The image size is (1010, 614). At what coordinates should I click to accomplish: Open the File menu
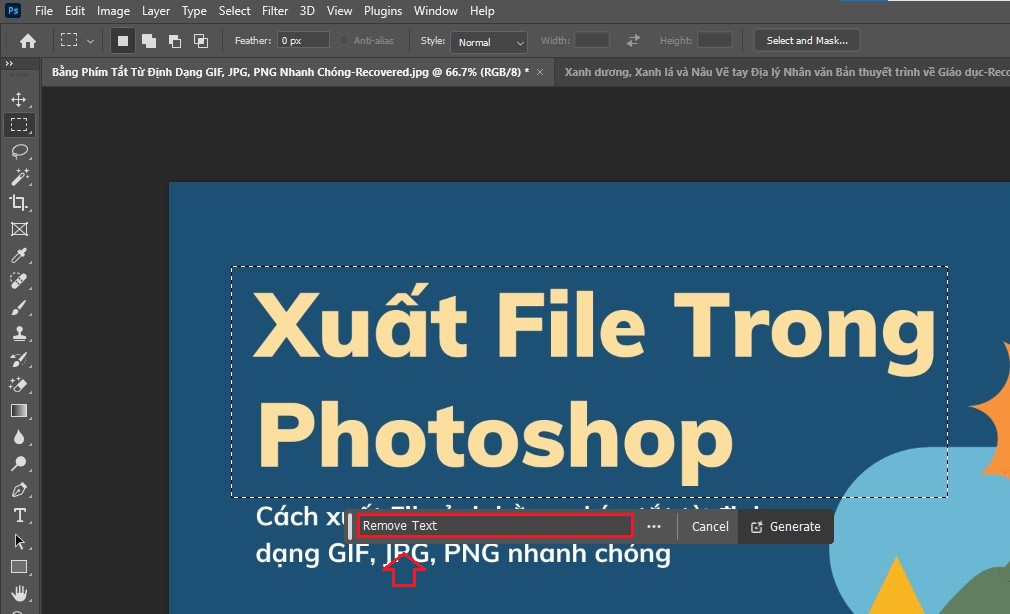44,11
